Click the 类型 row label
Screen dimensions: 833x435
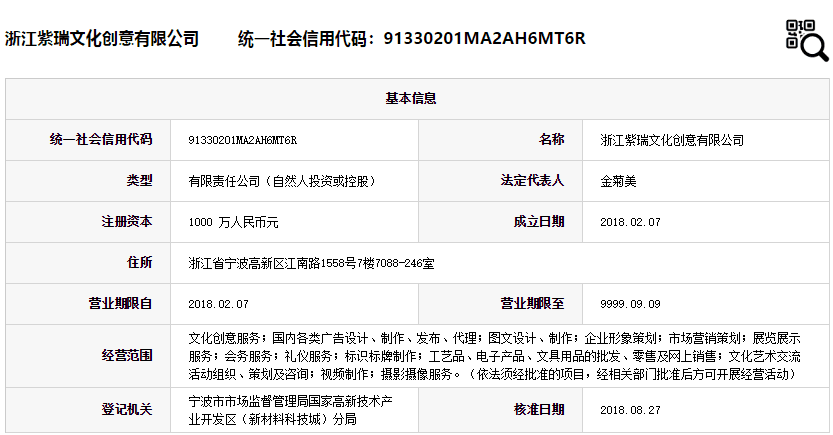coord(140,181)
